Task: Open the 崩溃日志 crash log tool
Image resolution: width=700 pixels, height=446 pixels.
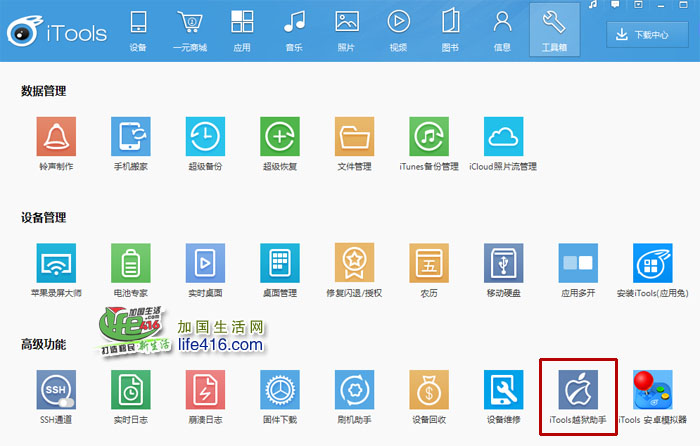Action: tap(205, 390)
